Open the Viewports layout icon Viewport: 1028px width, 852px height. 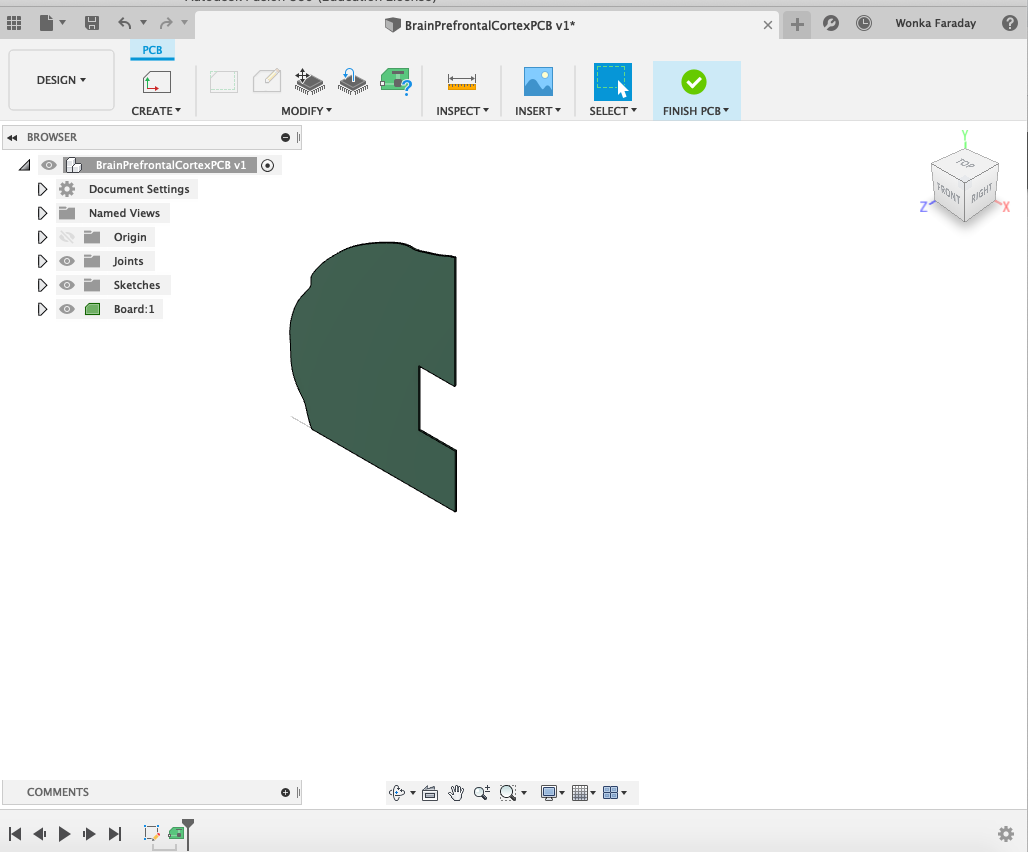point(610,793)
